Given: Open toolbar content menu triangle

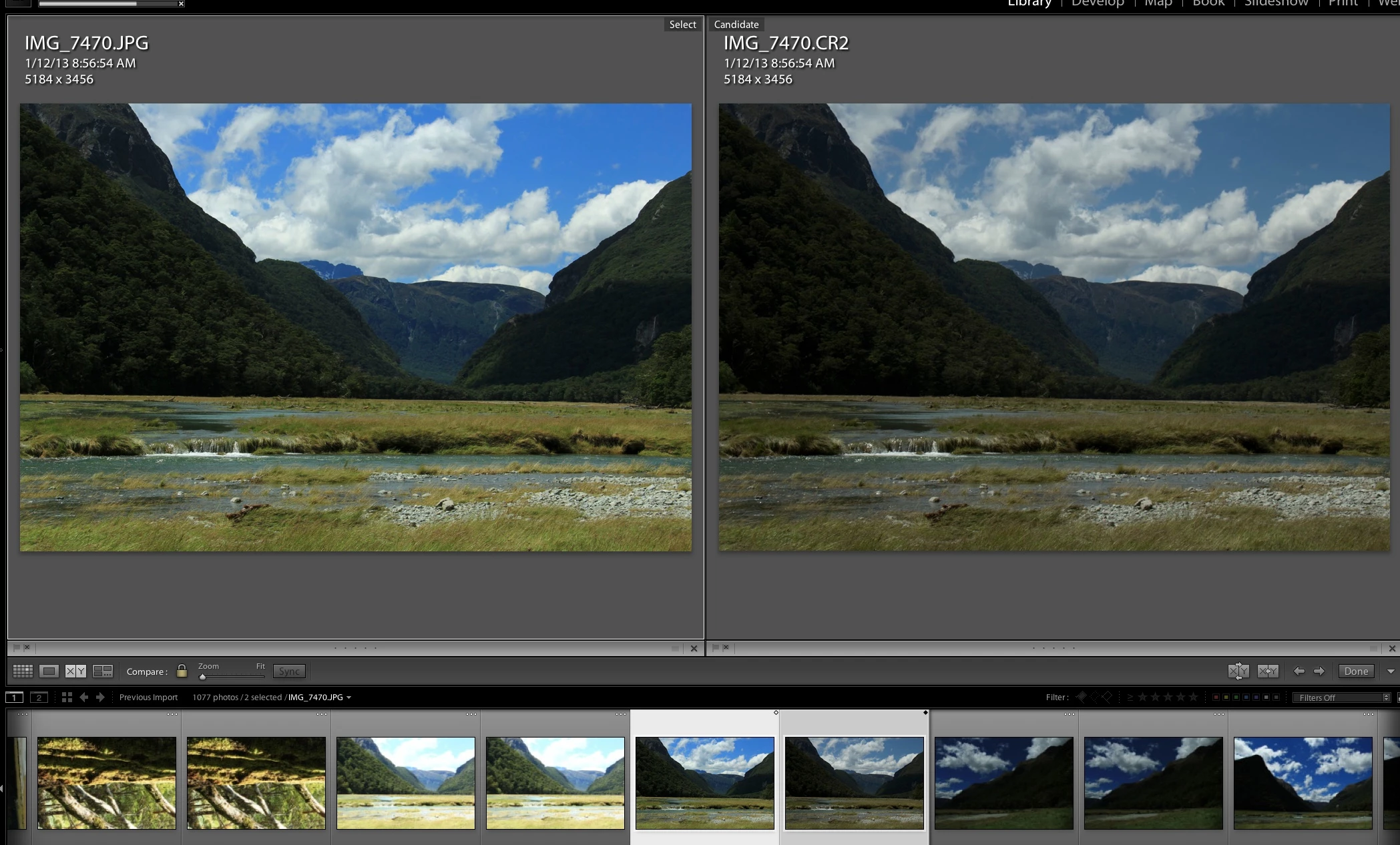Looking at the screenshot, I should point(1391,671).
